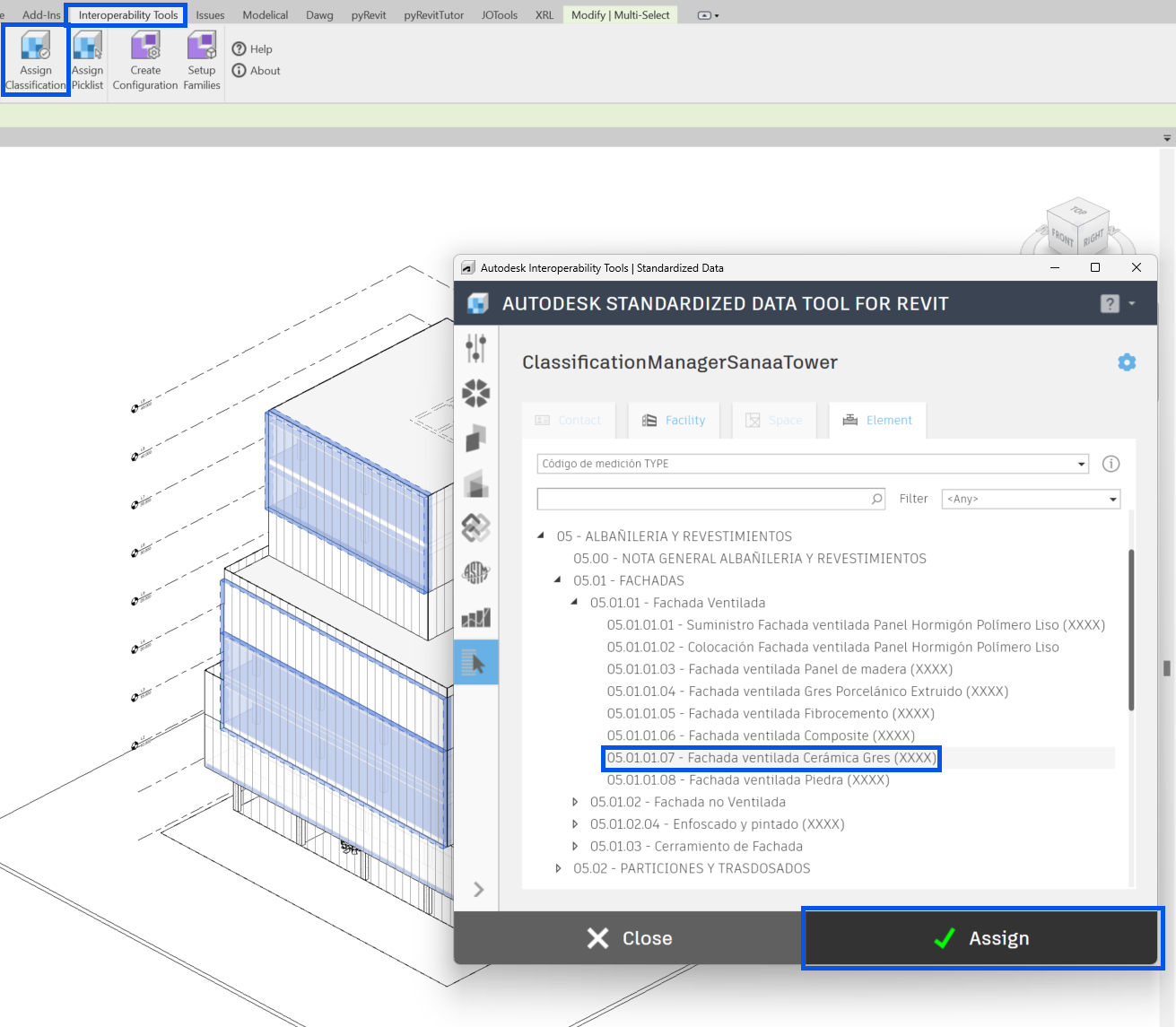Viewport: 1176px width, 1027px height.
Task: Open the ribbon display options dropdown
Action: pos(708,15)
